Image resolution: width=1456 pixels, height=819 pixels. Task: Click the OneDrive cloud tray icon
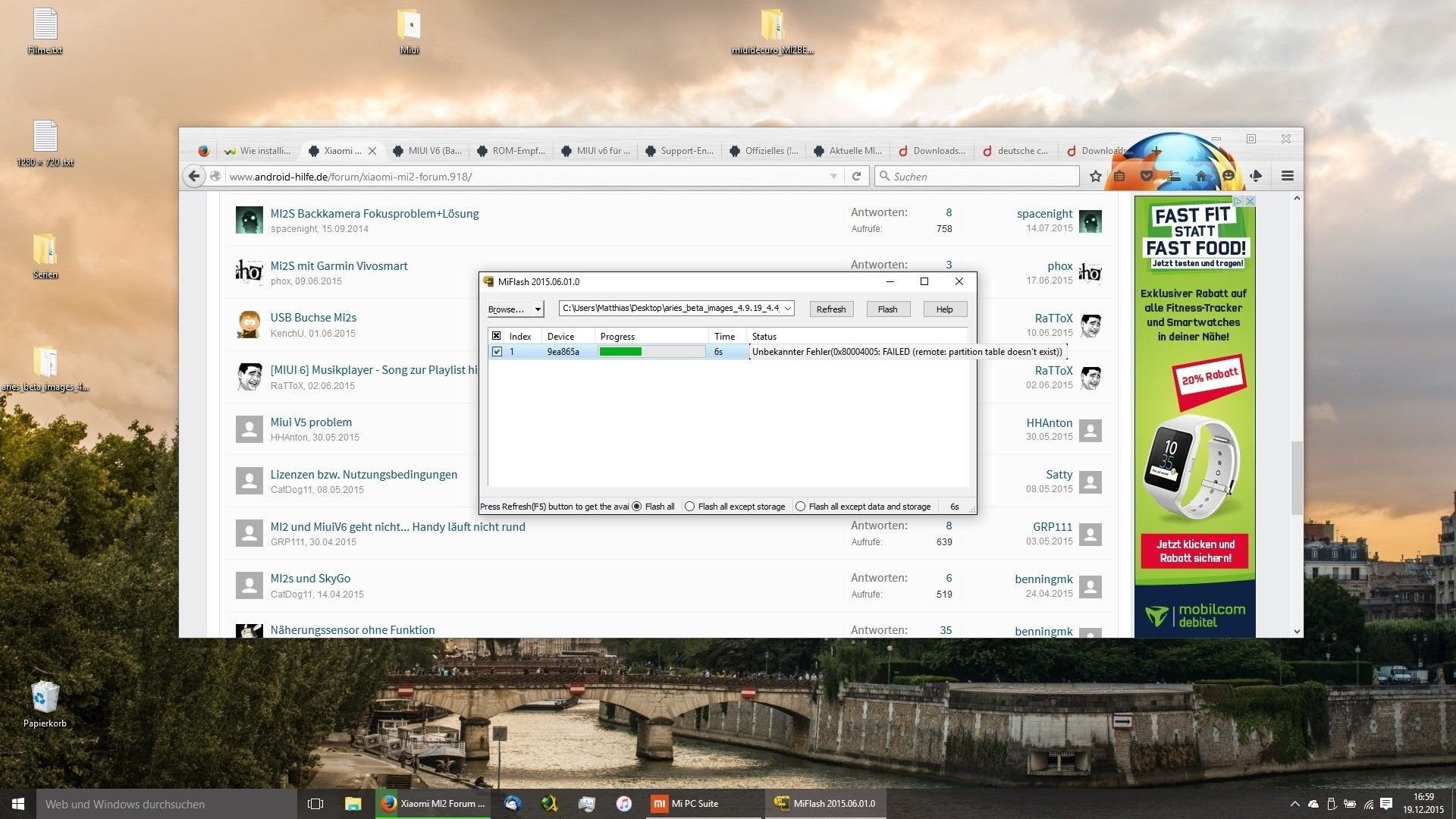pyautogui.click(x=1313, y=804)
